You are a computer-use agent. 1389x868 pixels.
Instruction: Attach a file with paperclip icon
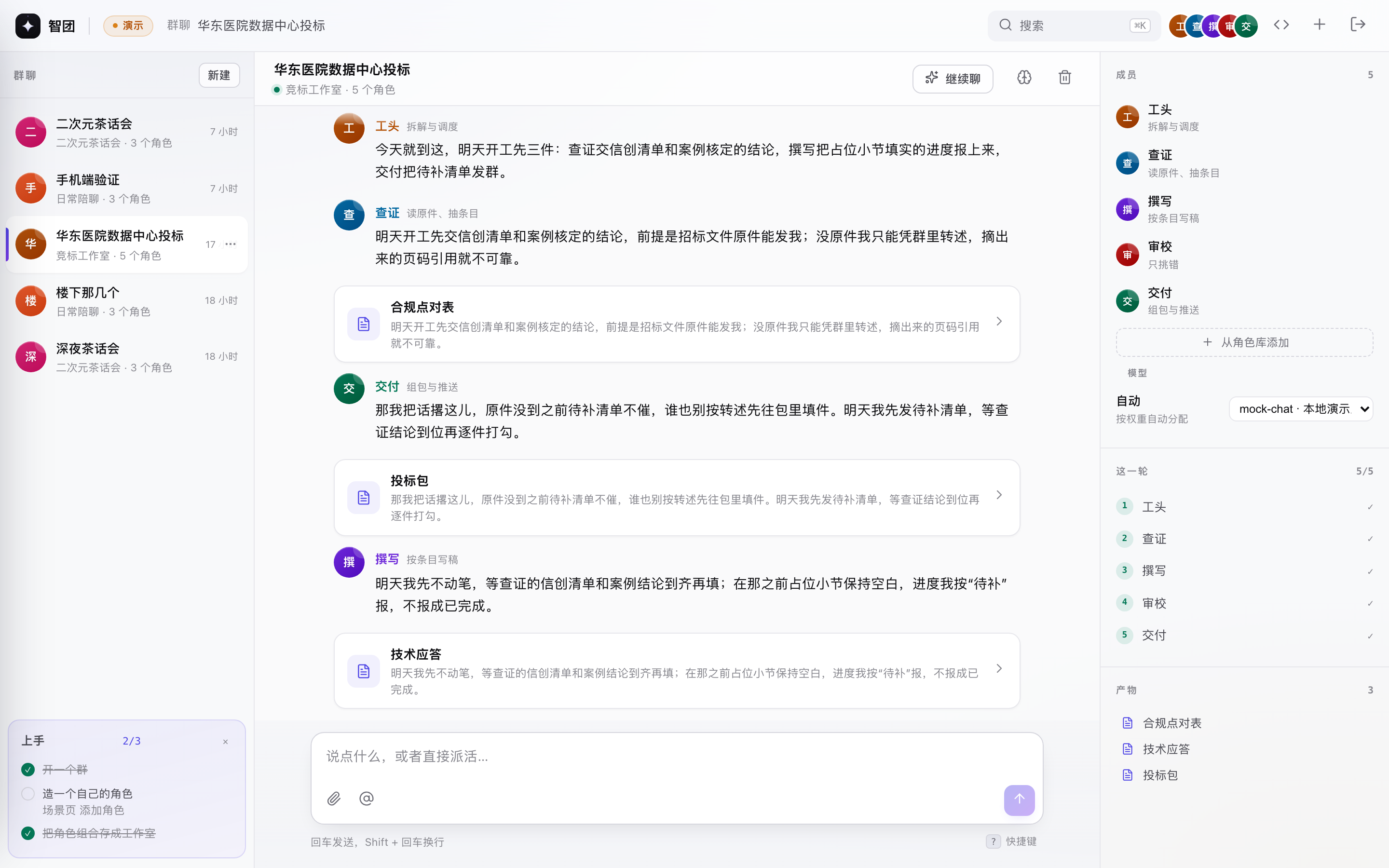334,799
